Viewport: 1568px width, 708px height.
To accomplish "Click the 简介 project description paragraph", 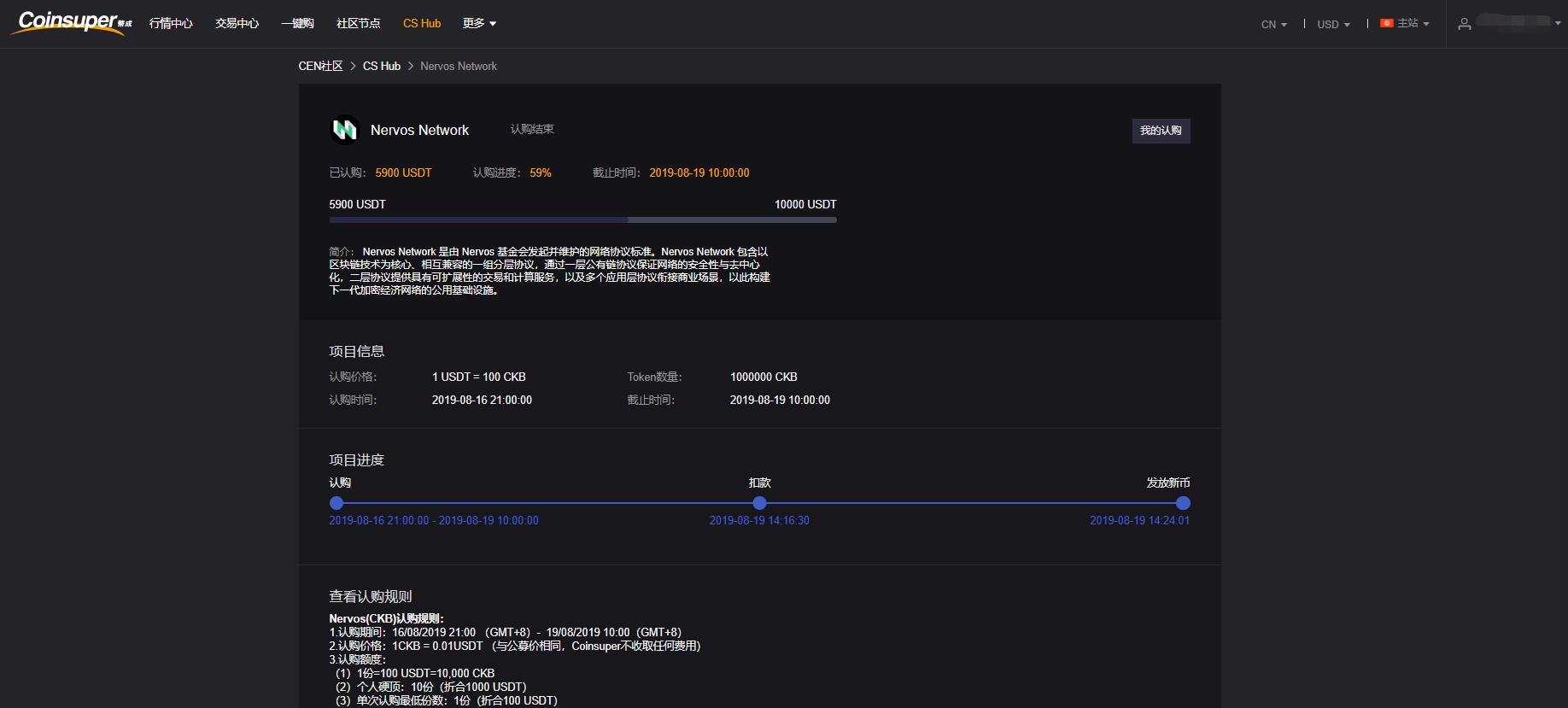I will tap(550, 271).
